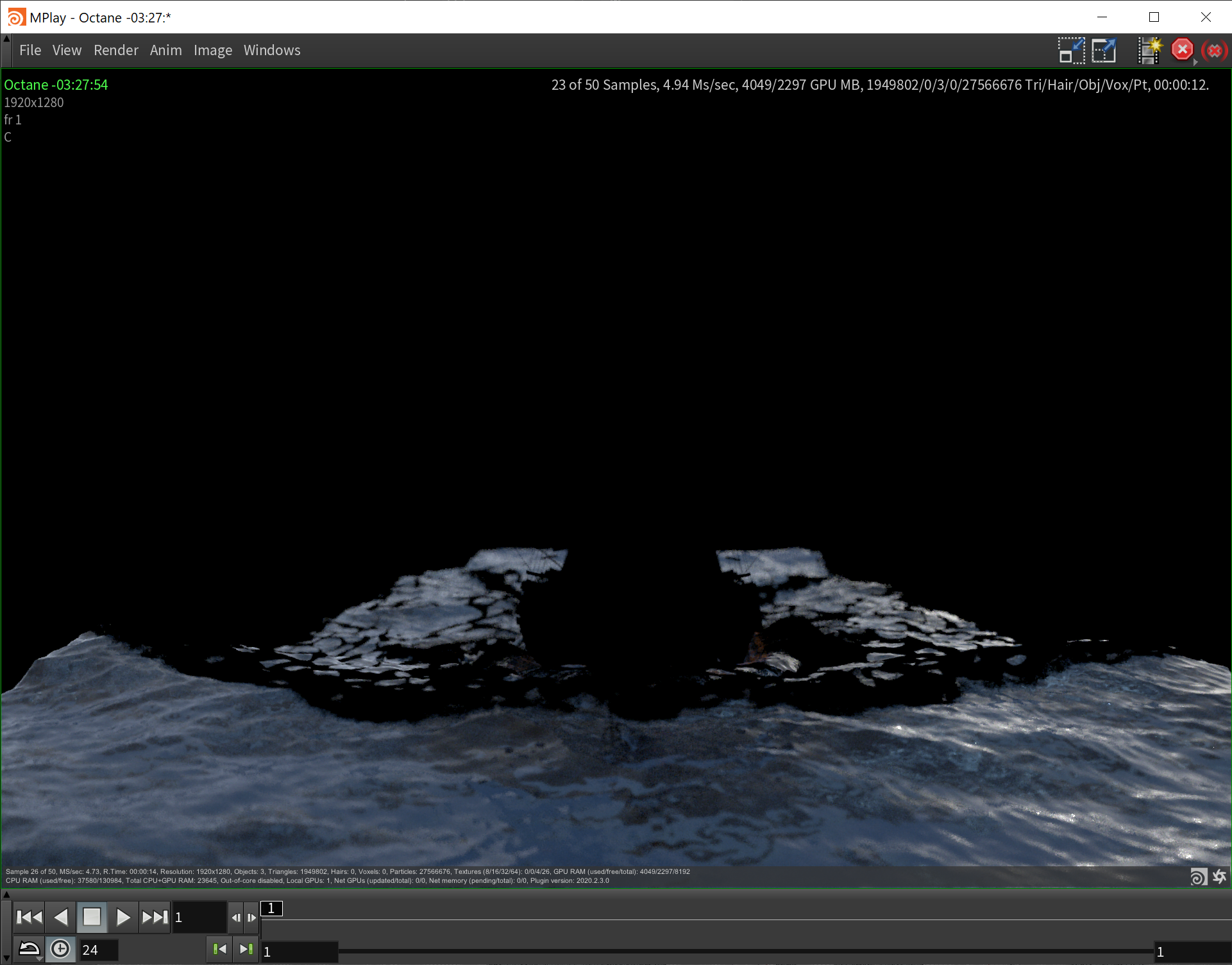The width and height of the screenshot is (1232, 965).
Task: Open the Image menu
Action: click(212, 50)
